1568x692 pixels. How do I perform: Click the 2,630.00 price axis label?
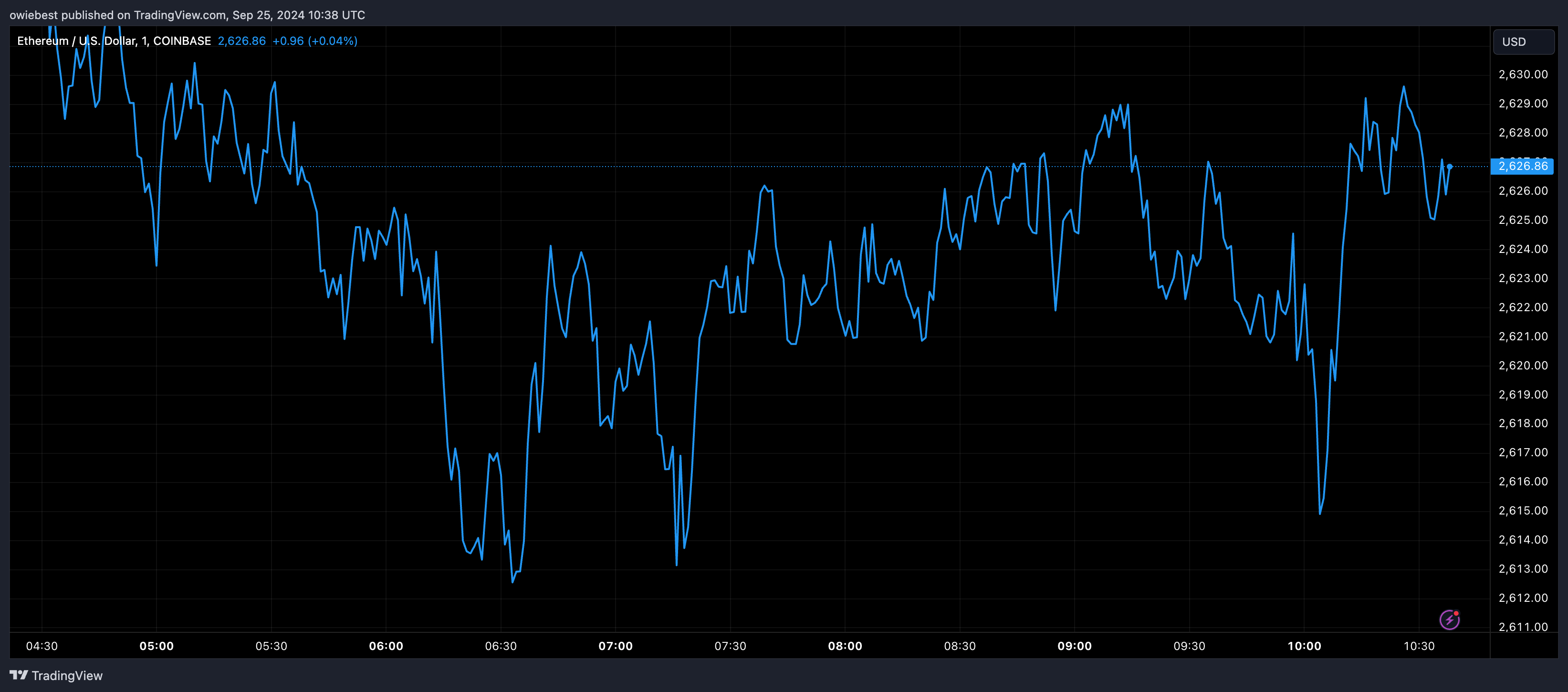coord(1523,74)
